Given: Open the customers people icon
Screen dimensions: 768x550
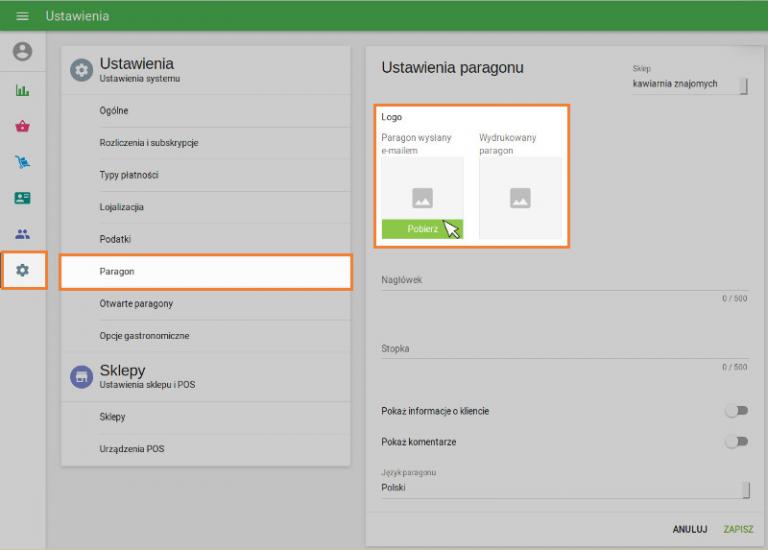Looking at the screenshot, I should 22,234.
